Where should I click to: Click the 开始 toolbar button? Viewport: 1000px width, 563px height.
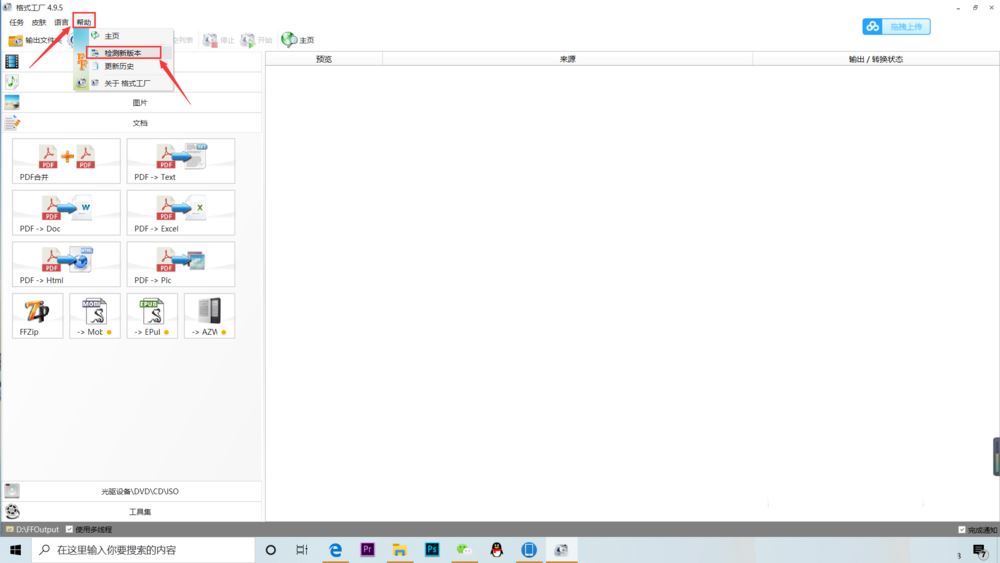tap(256, 40)
